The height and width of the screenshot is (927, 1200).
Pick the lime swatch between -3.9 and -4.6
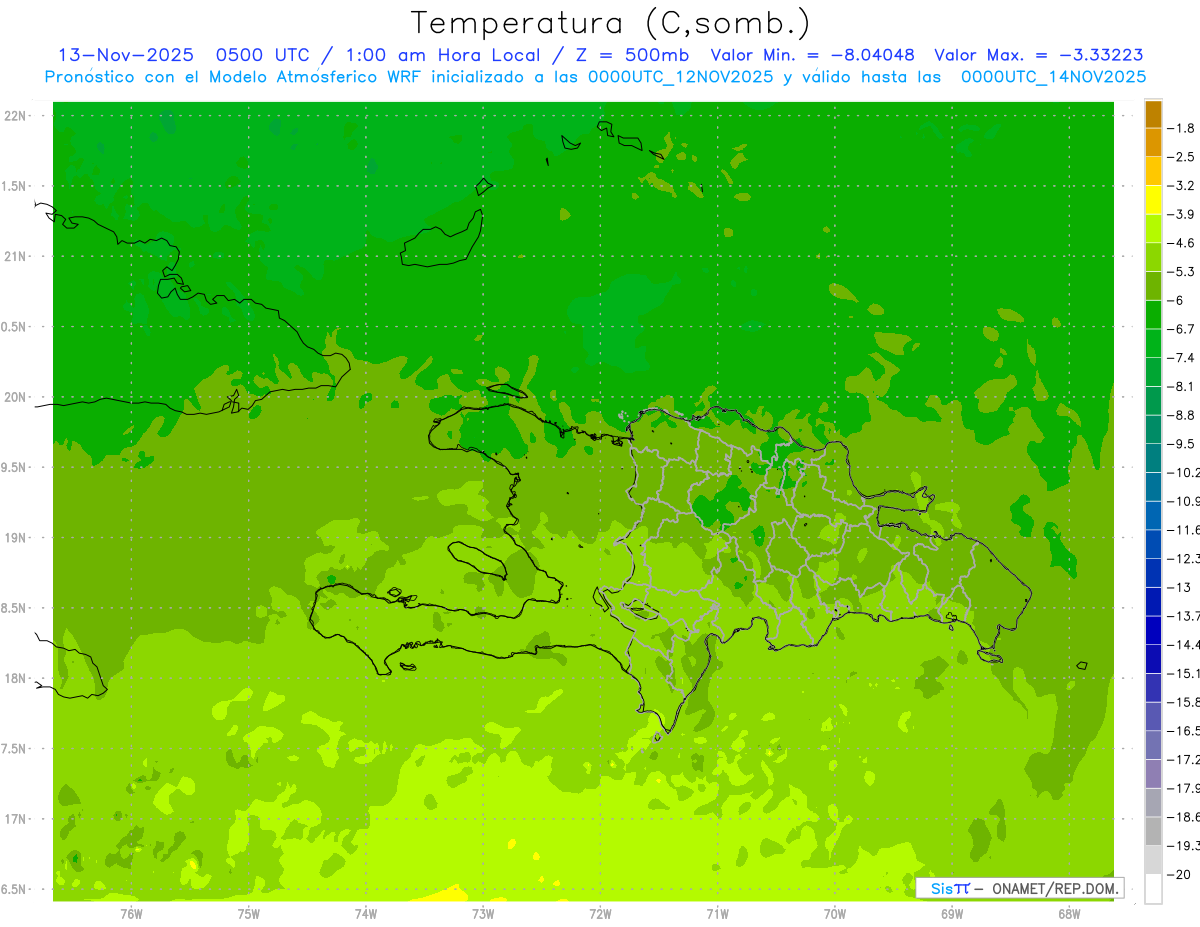point(1153,229)
